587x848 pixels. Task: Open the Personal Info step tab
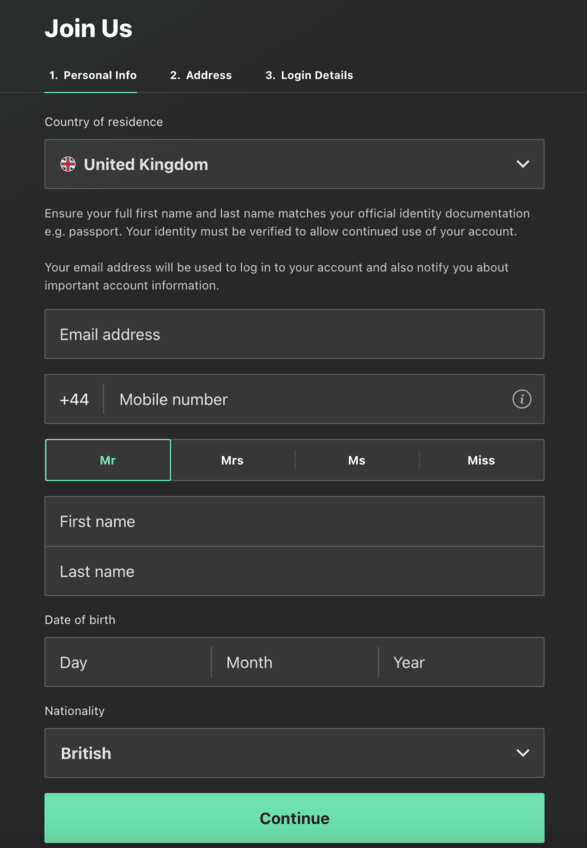click(x=93, y=75)
